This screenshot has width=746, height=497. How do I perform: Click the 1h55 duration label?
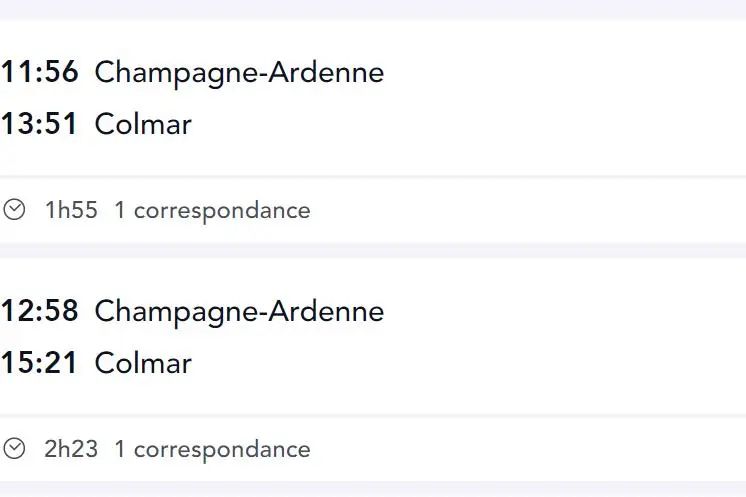point(71,210)
